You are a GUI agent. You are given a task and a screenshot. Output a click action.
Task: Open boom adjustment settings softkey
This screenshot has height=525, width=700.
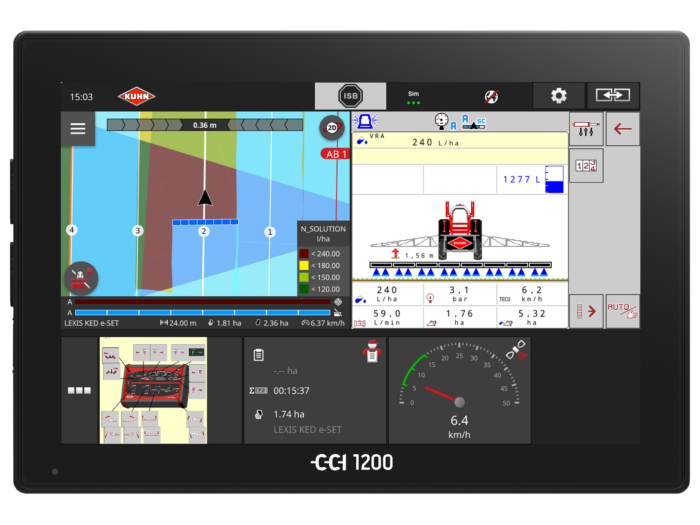pos(586,129)
